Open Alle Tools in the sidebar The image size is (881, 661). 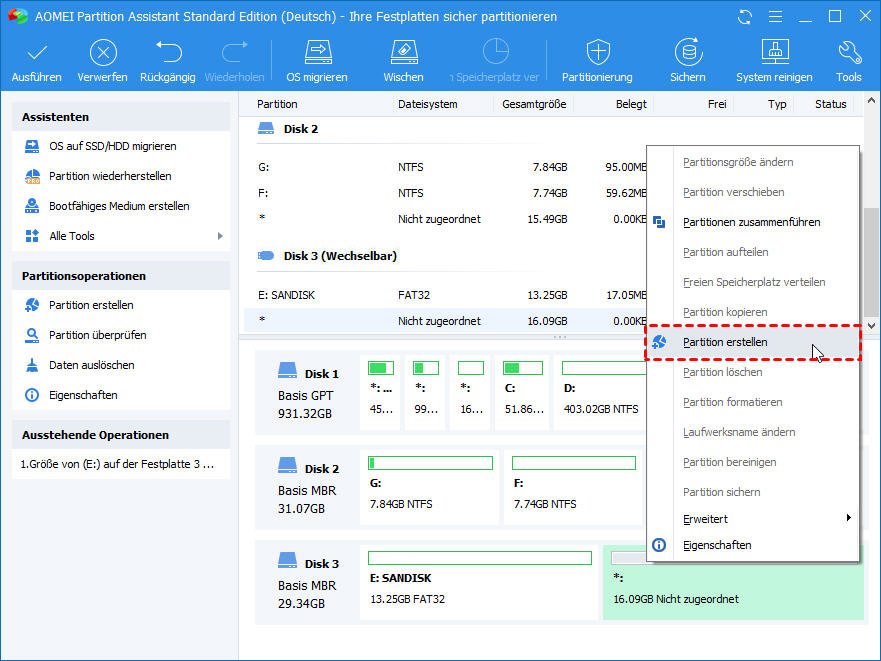pos(71,236)
